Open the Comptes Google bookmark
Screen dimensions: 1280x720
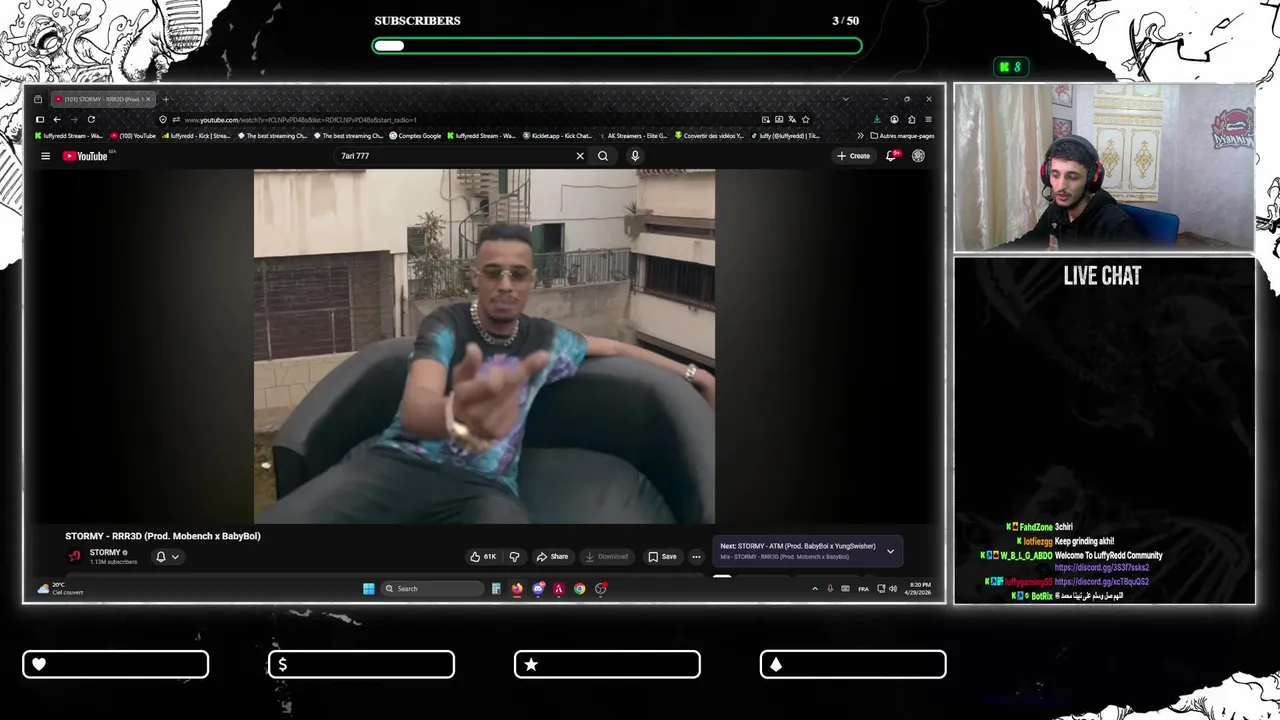pyautogui.click(x=416, y=136)
